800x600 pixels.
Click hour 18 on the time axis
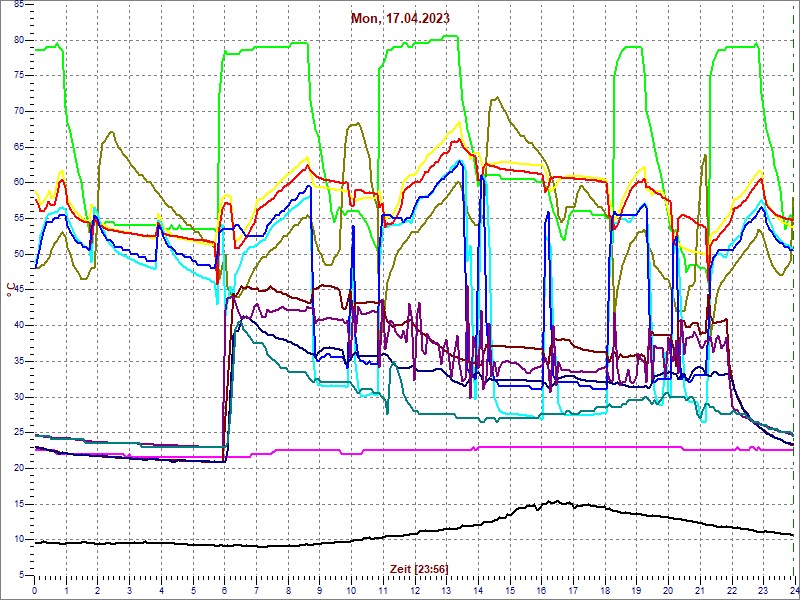tap(604, 591)
